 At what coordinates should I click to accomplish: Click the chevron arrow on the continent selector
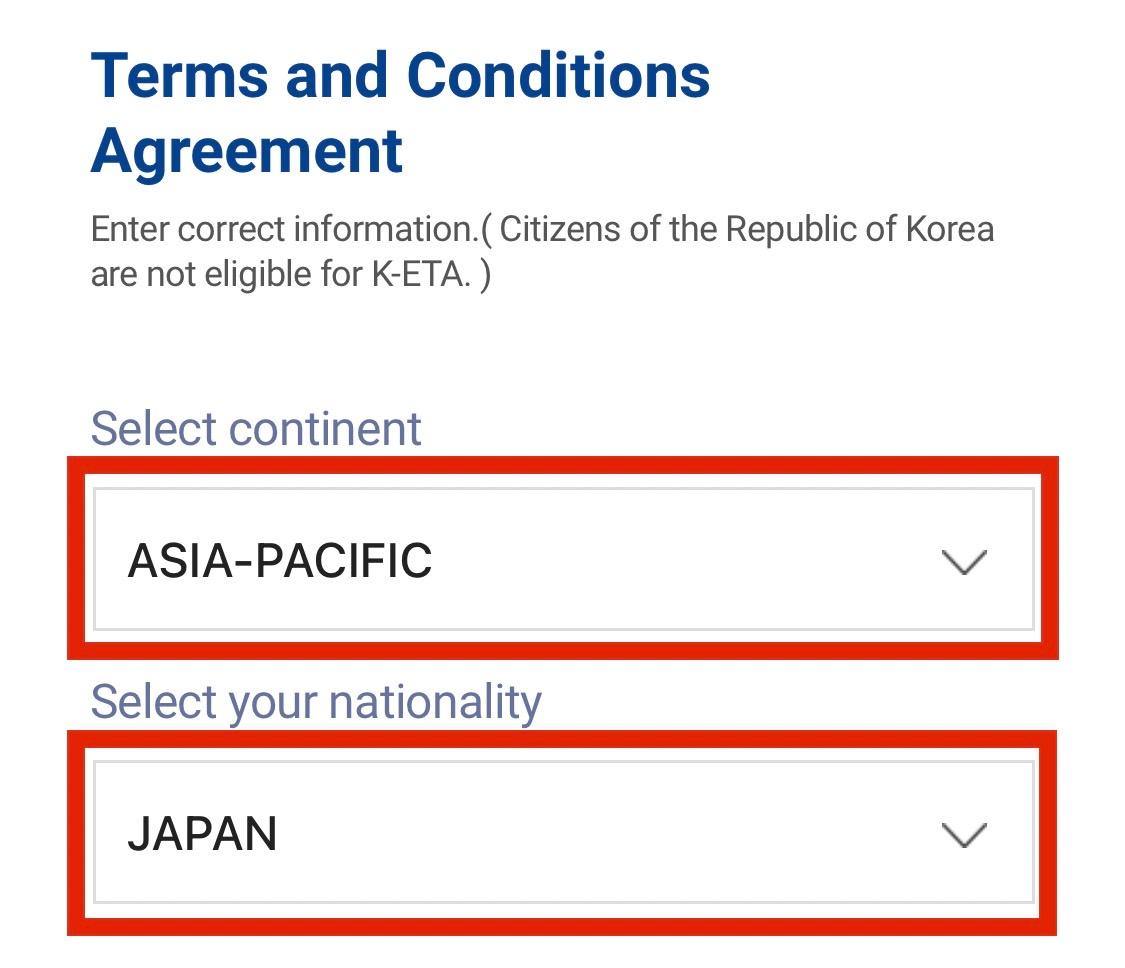click(x=963, y=562)
